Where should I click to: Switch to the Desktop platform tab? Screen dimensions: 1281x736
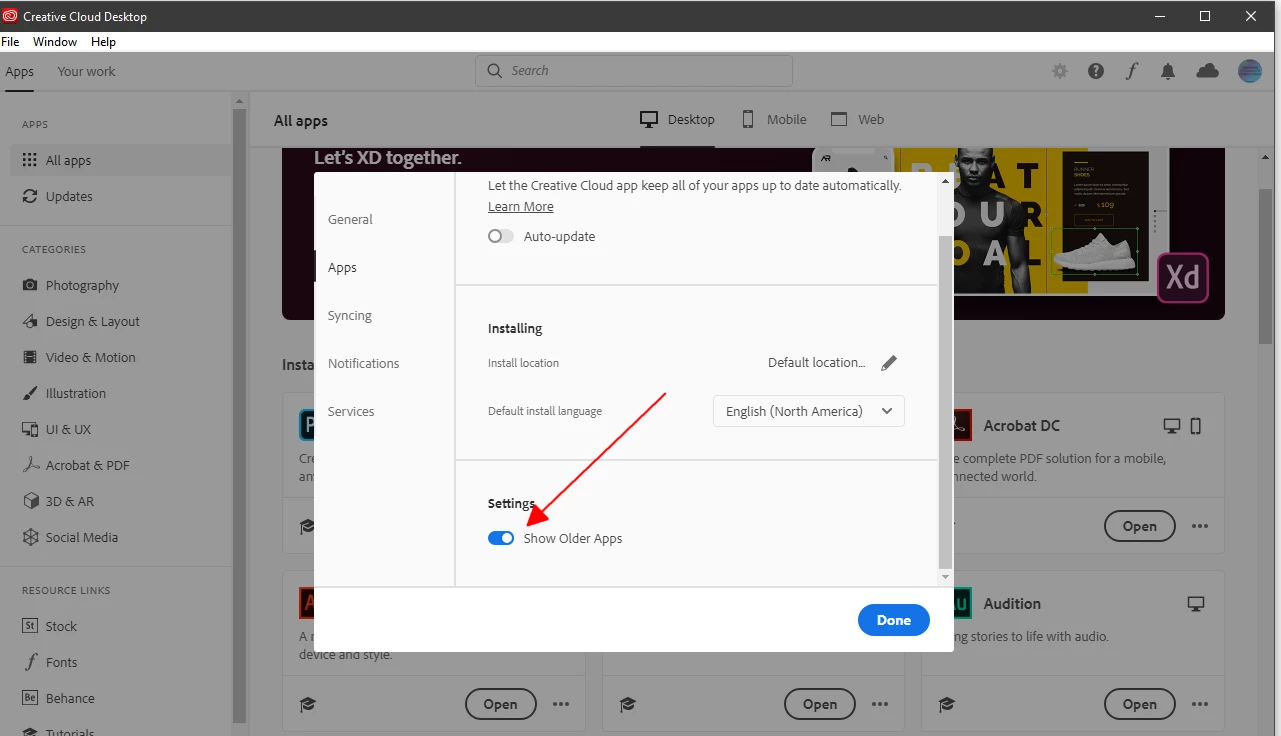pyautogui.click(x=677, y=119)
